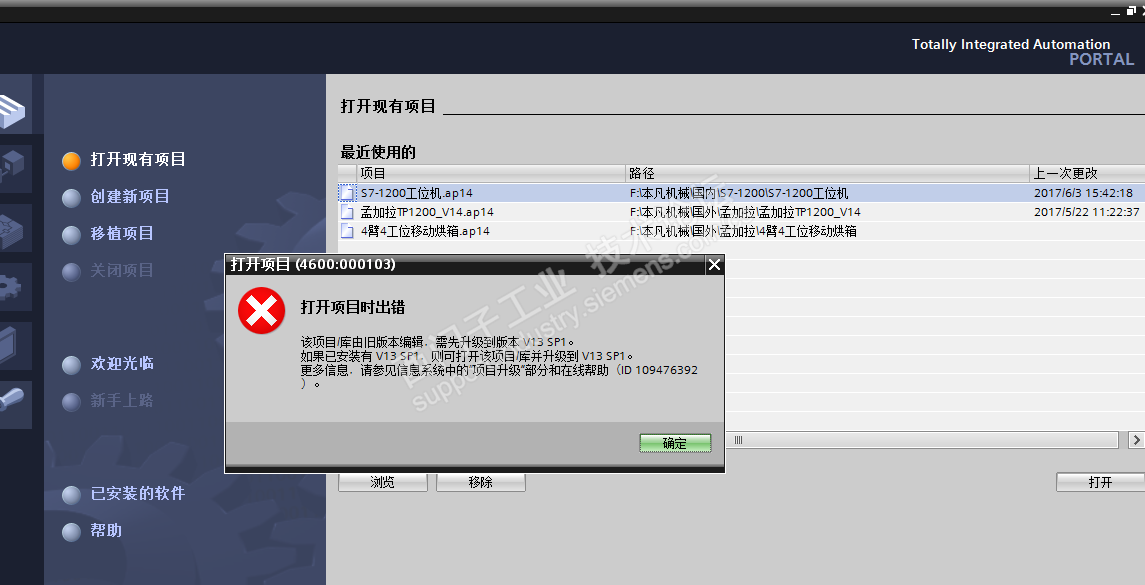Screen dimensions: 1145x585
Task: Click dialog title 打开项目 (4600:000103)
Action: click(313, 264)
